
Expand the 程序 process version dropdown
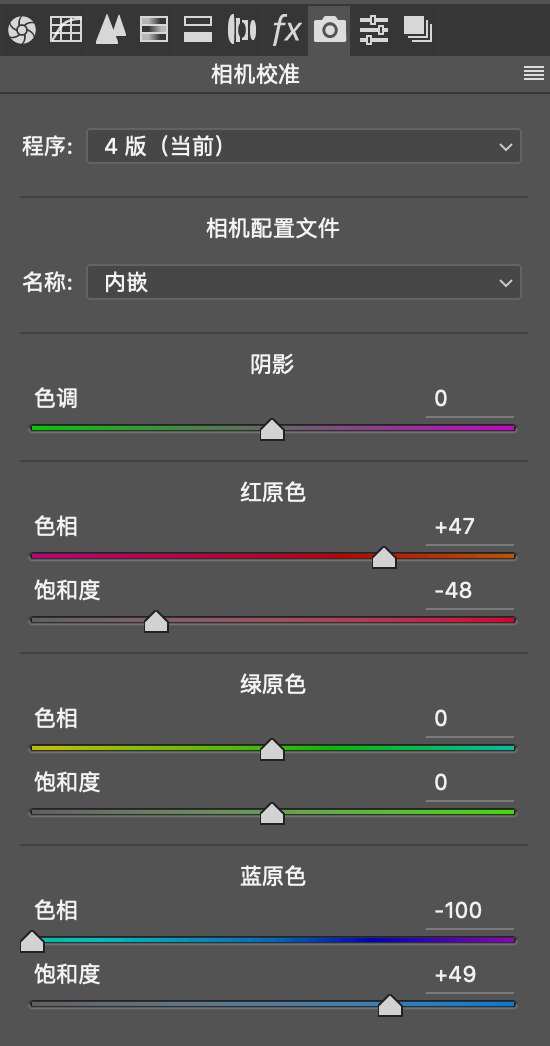pos(304,146)
